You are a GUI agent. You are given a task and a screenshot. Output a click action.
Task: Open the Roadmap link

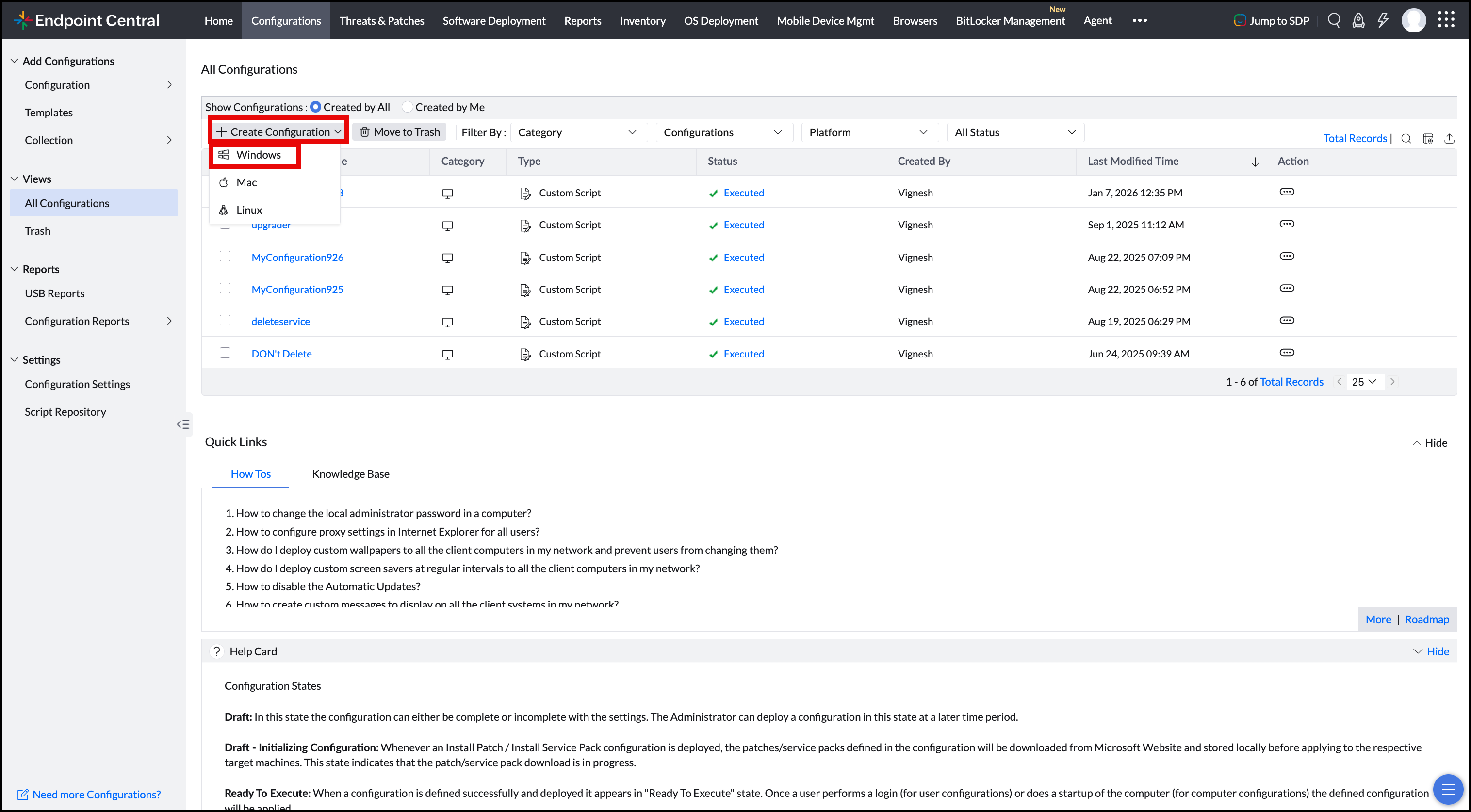pyautogui.click(x=1426, y=619)
